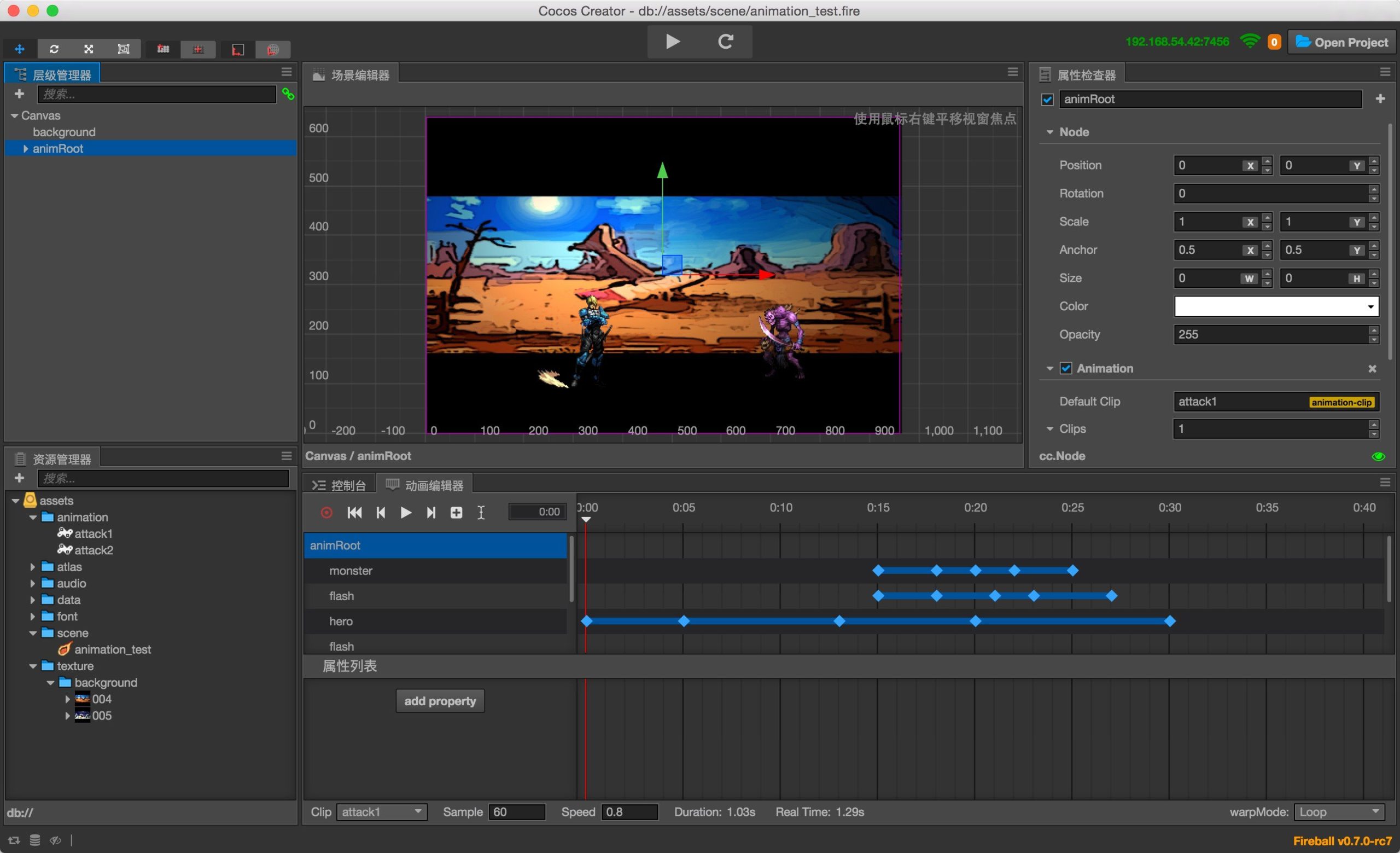1400x853 pixels.
Task: Select the hero track in the timeline
Action: click(x=435, y=621)
